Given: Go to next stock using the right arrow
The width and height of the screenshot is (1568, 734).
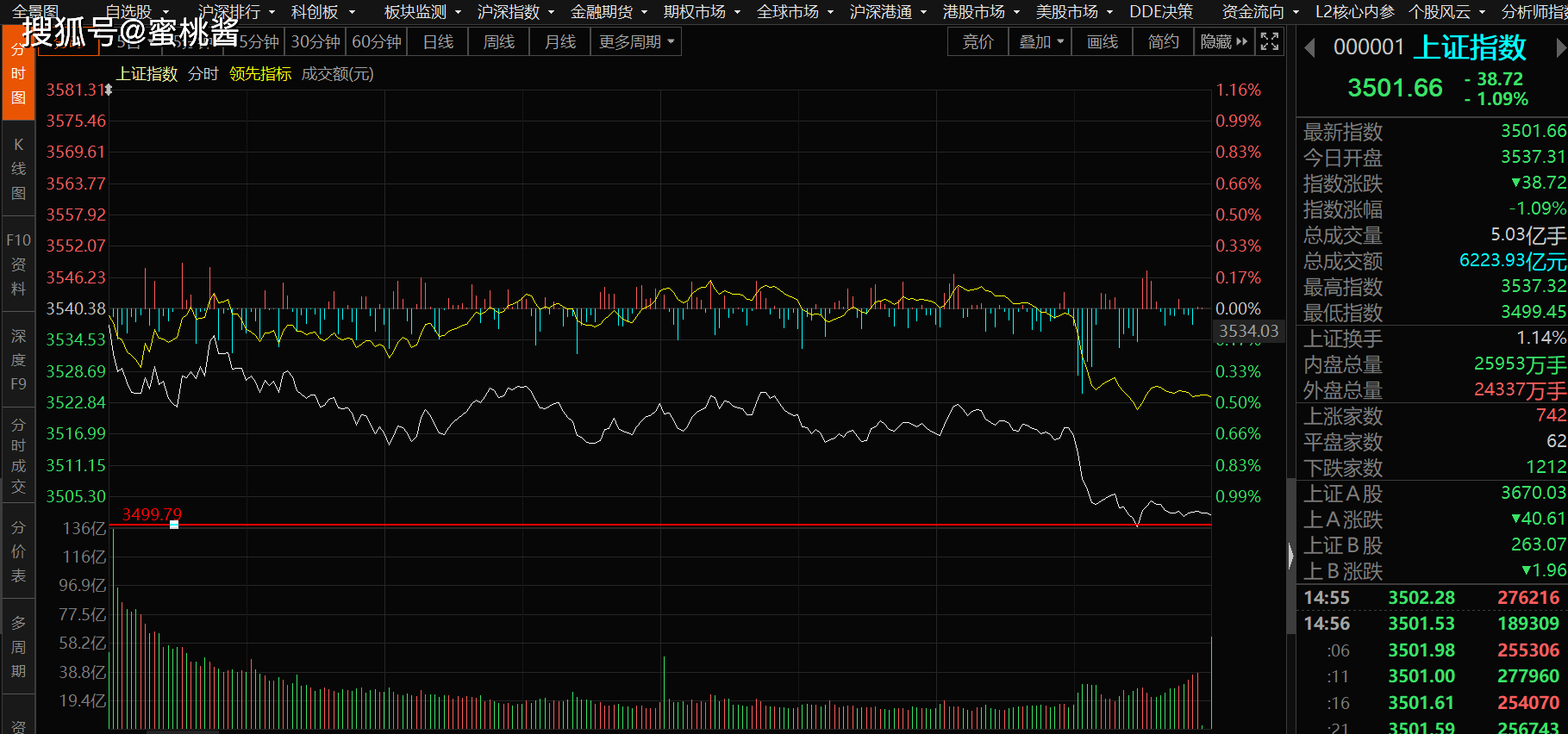Looking at the screenshot, I should point(1560,48).
